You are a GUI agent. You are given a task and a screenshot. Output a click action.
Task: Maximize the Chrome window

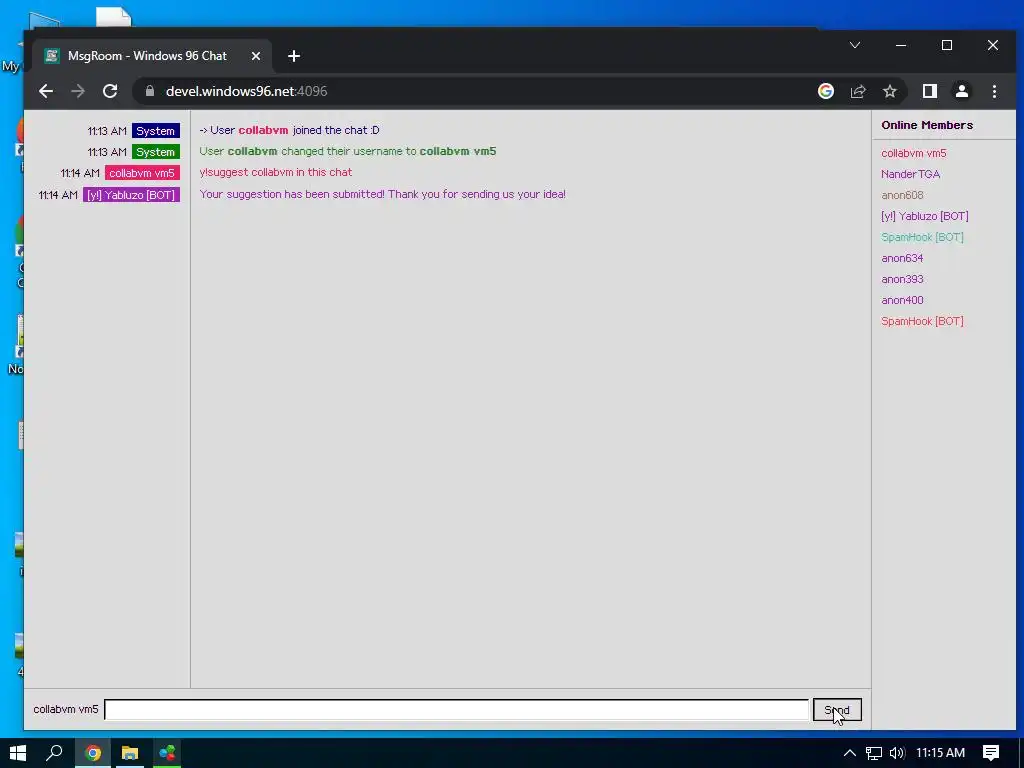point(947,45)
